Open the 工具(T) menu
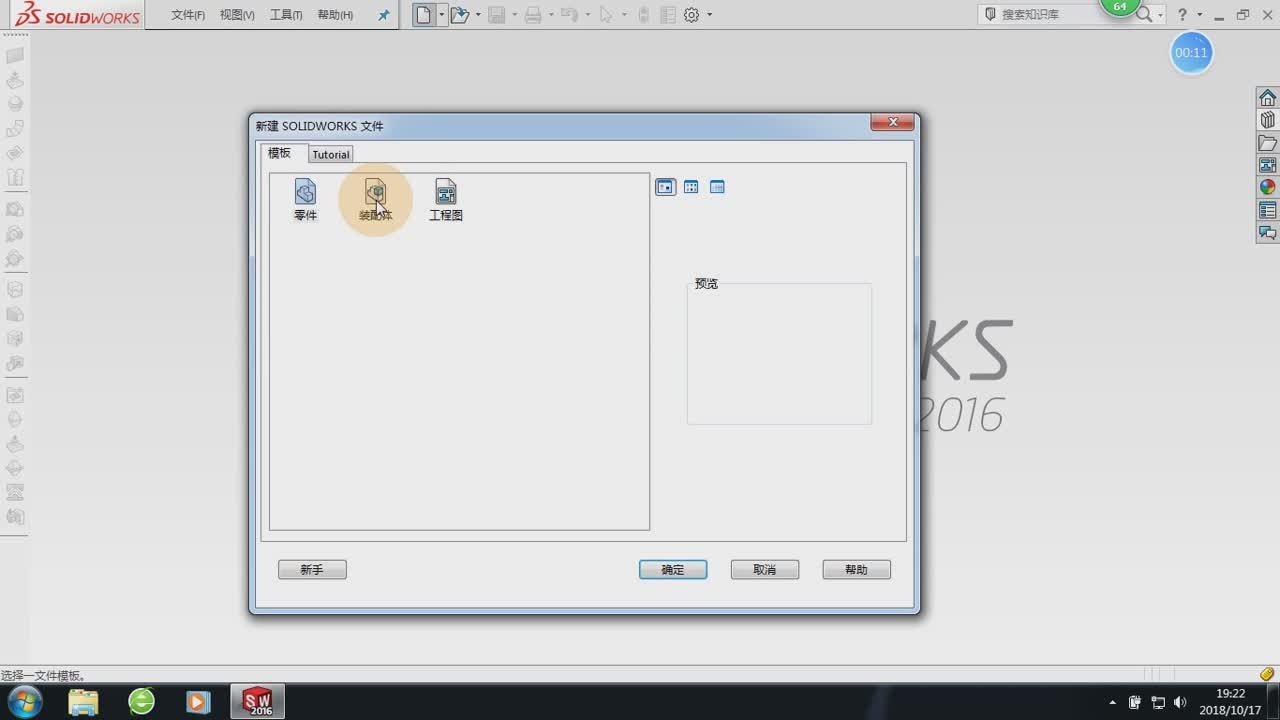1280x720 pixels. click(286, 15)
